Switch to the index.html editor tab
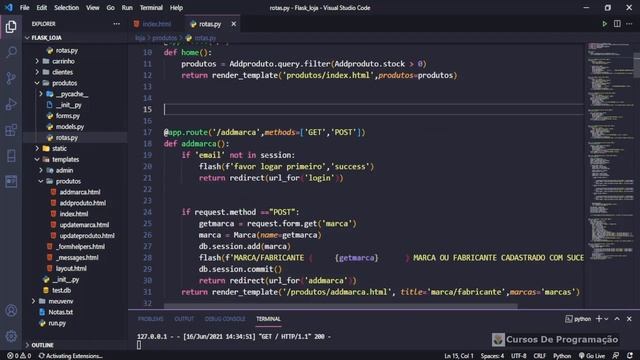This screenshot has height=360, width=640. pyautogui.click(x=156, y=24)
